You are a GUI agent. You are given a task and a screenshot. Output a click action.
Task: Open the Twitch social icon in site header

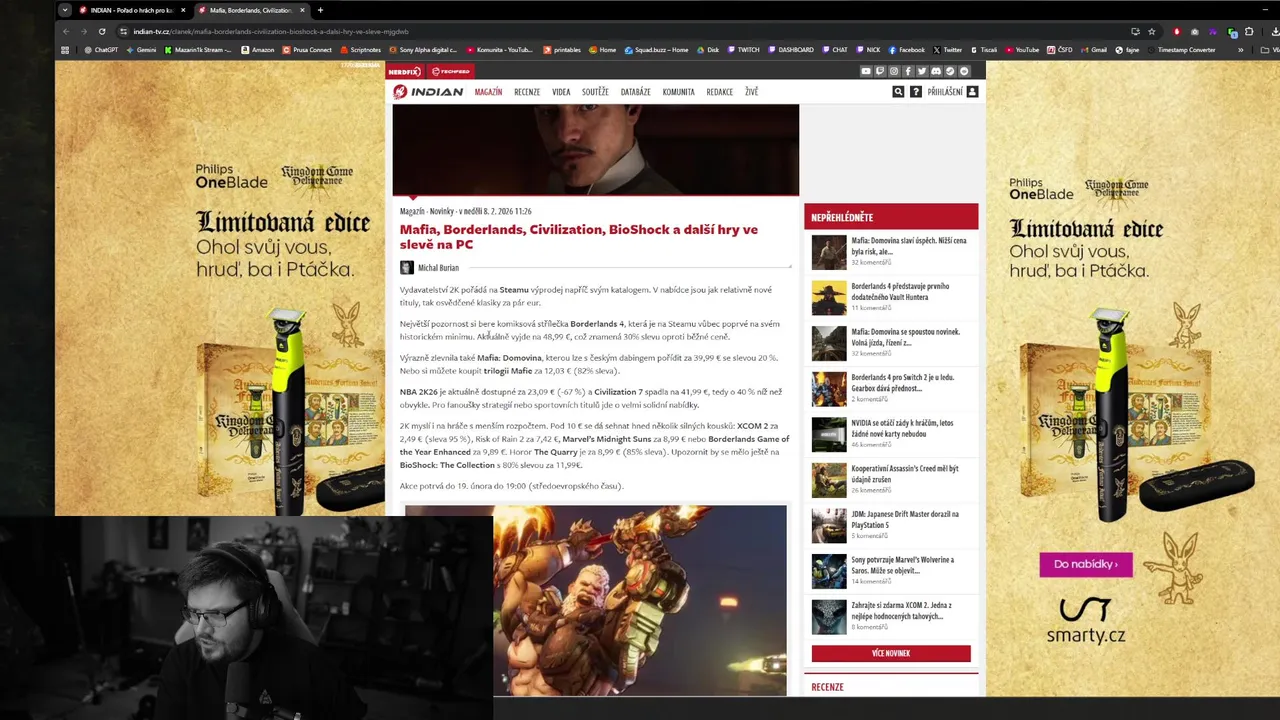pyautogui.click(x=880, y=71)
